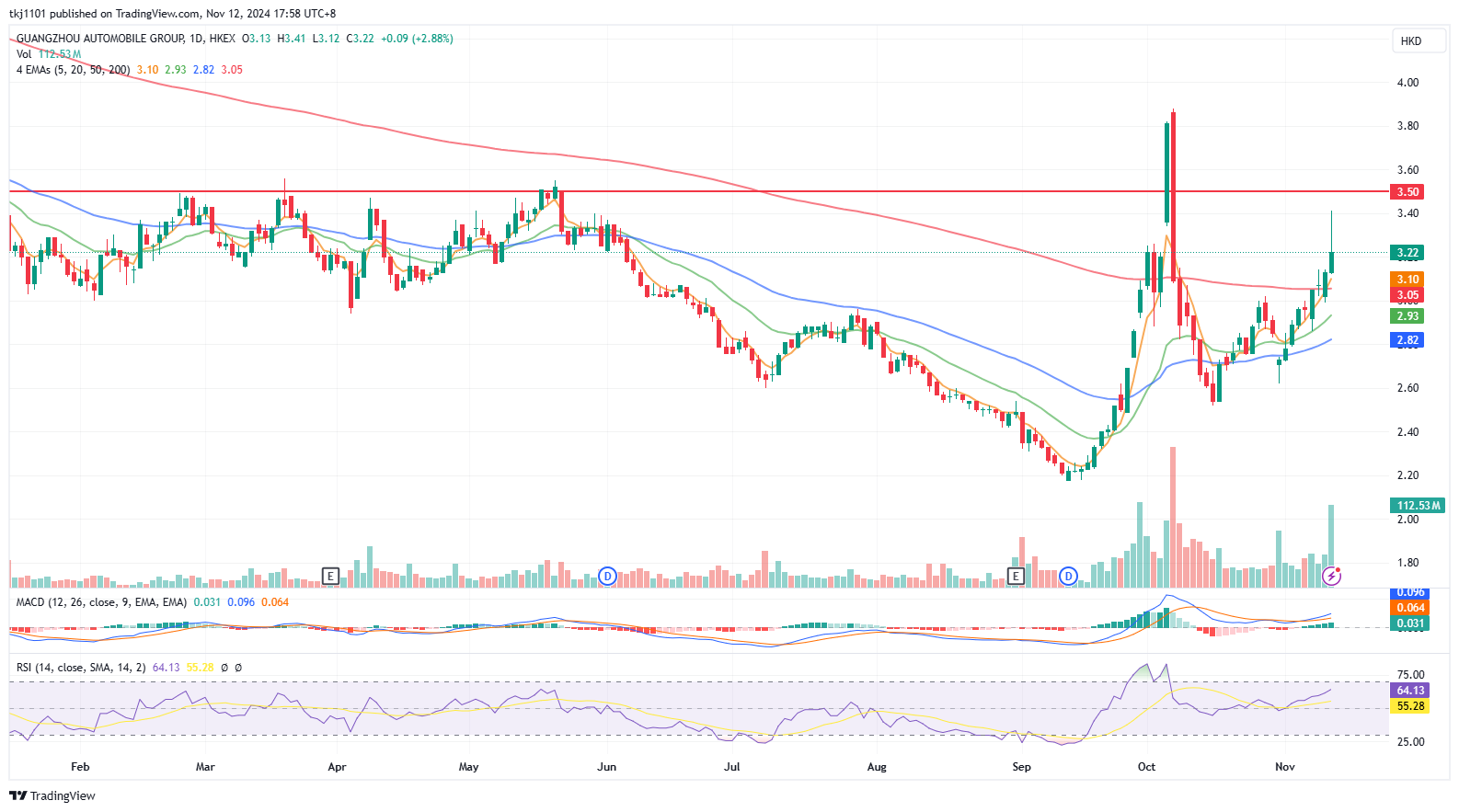Click the 0.031 value in MACD legend
The height and width of the screenshot is (812, 1459).
[207, 602]
